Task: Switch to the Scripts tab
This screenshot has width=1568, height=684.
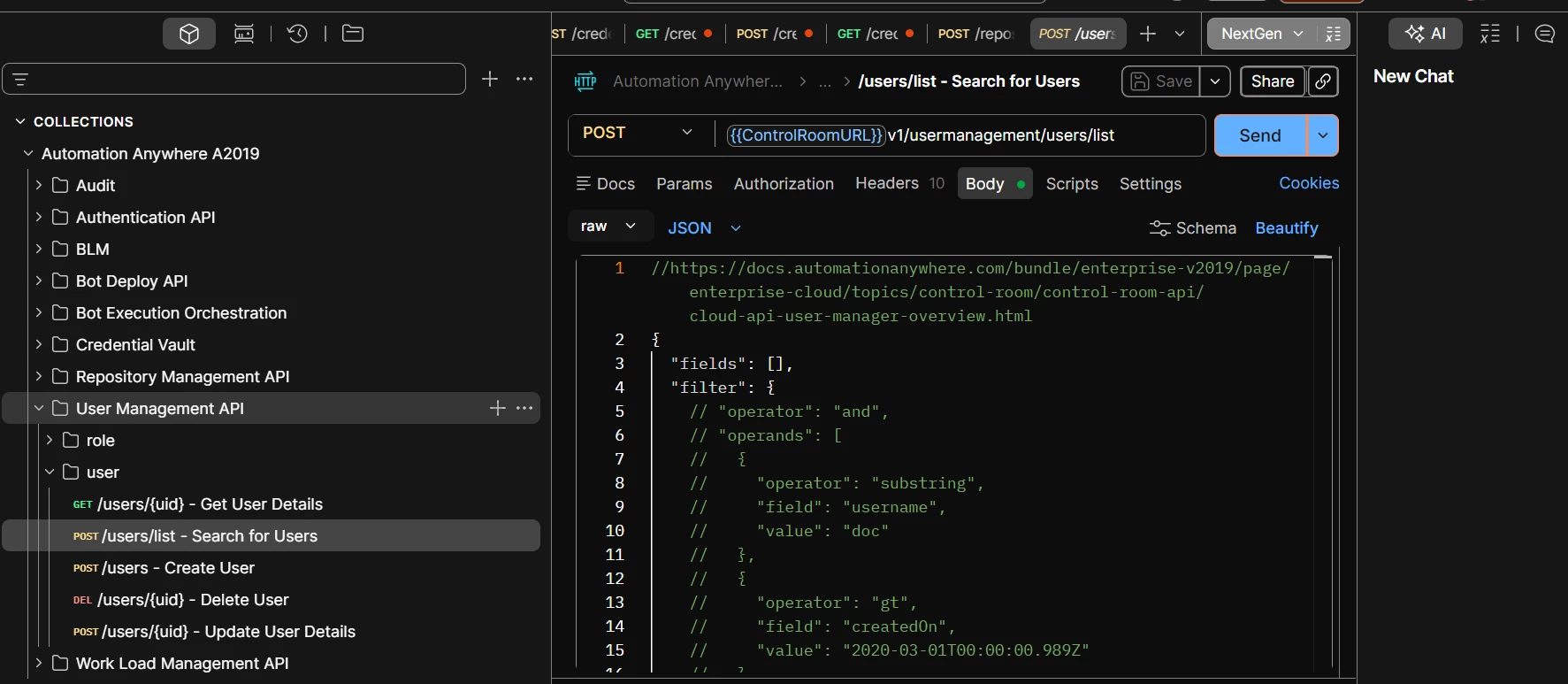Action: (1072, 184)
